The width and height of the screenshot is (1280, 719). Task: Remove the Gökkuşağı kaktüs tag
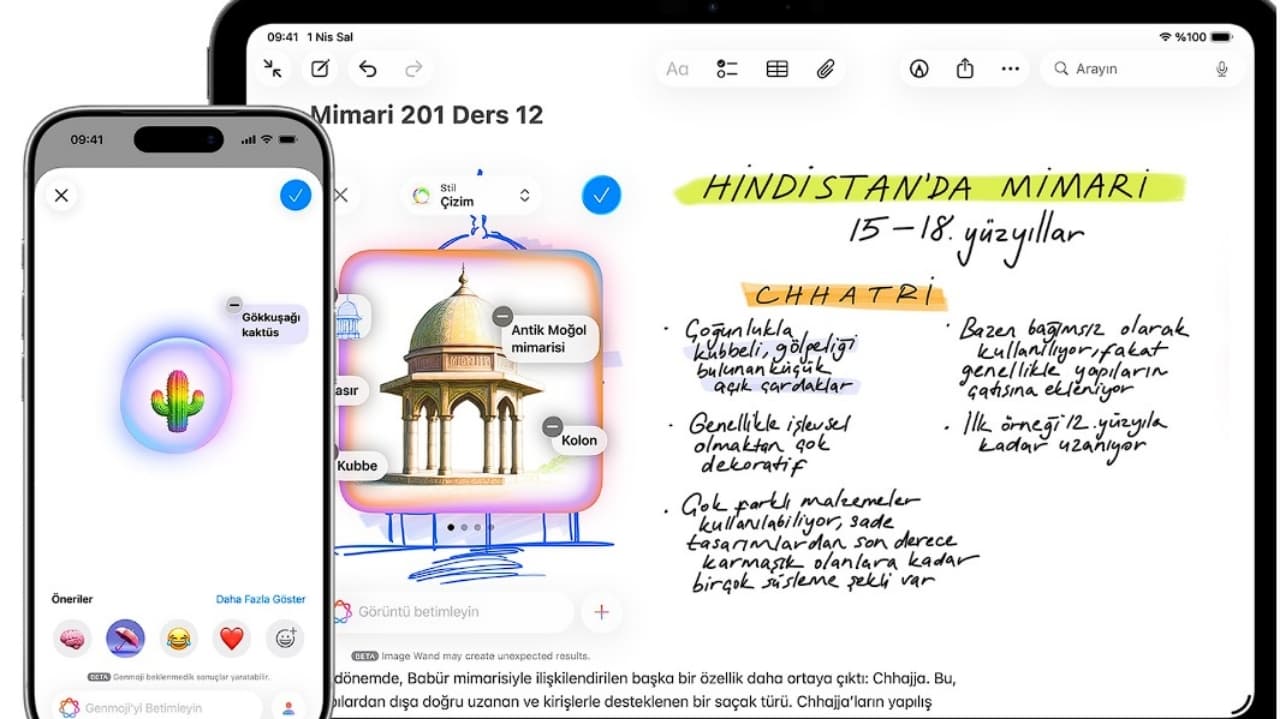[x=233, y=304]
